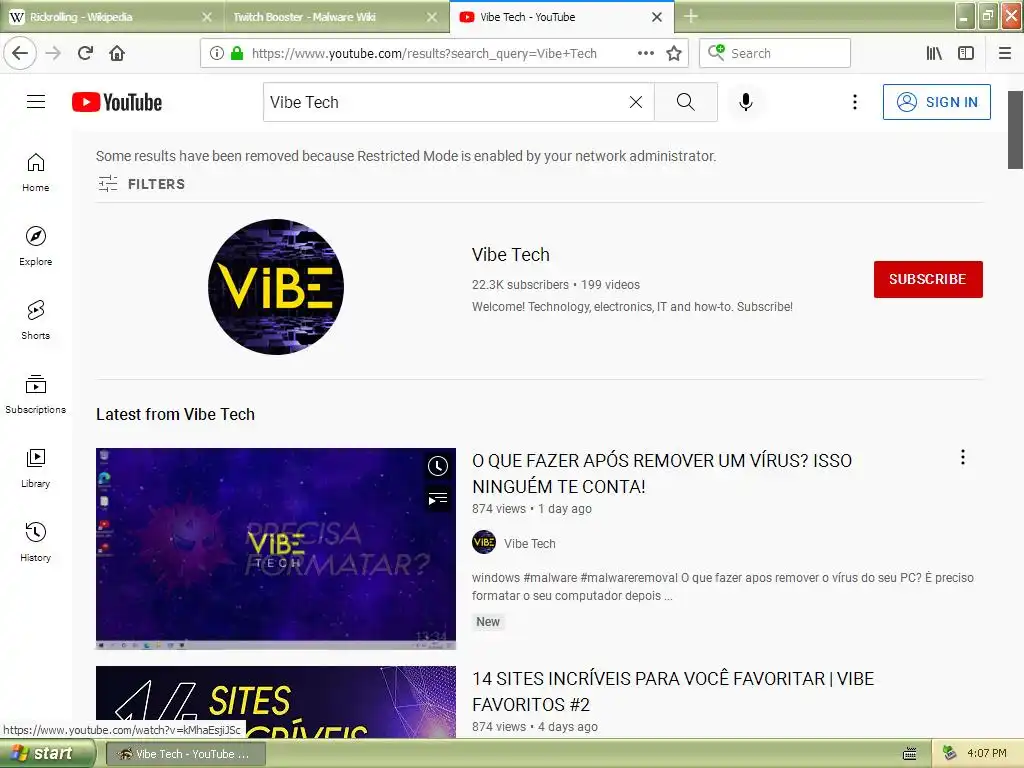Click the green padlock security icon
The height and width of the screenshot is (768, 1024).
237,54
